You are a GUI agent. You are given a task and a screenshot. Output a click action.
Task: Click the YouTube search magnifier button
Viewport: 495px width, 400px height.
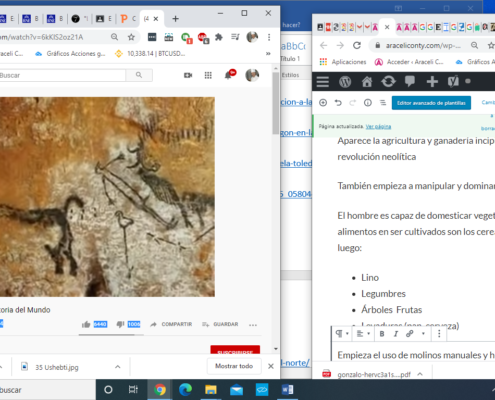click(139, 75)
